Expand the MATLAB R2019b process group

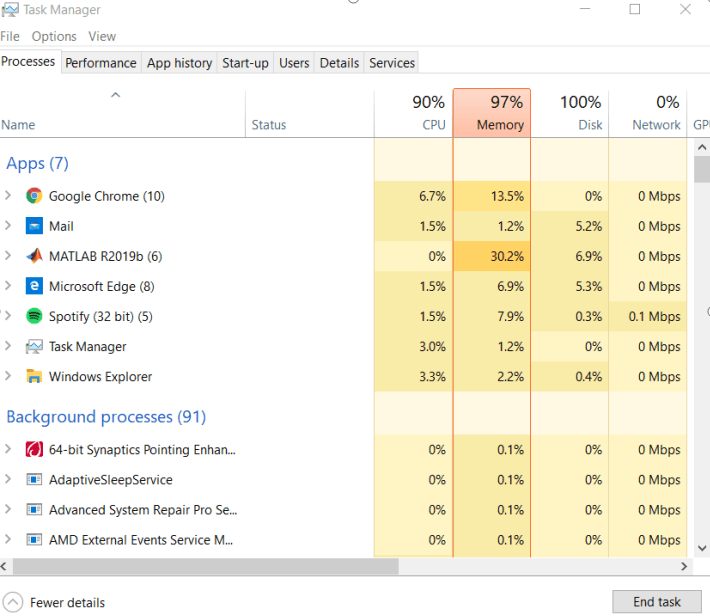point(9,256)
